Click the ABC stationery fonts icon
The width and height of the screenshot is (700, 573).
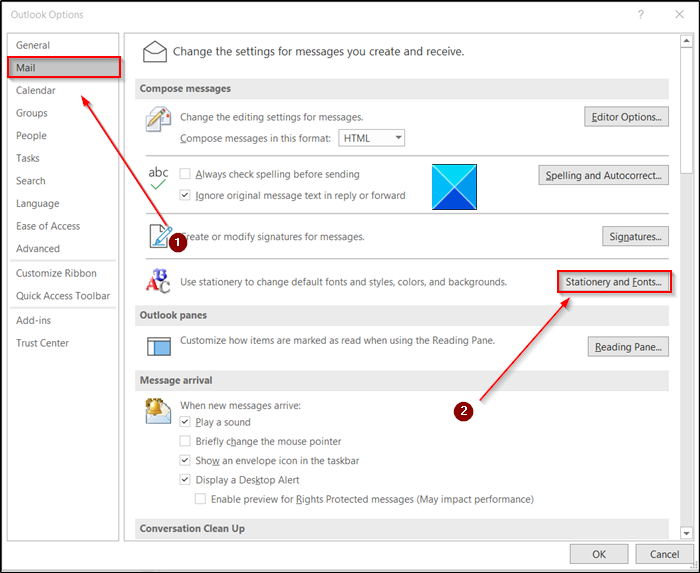pos(158,281)
